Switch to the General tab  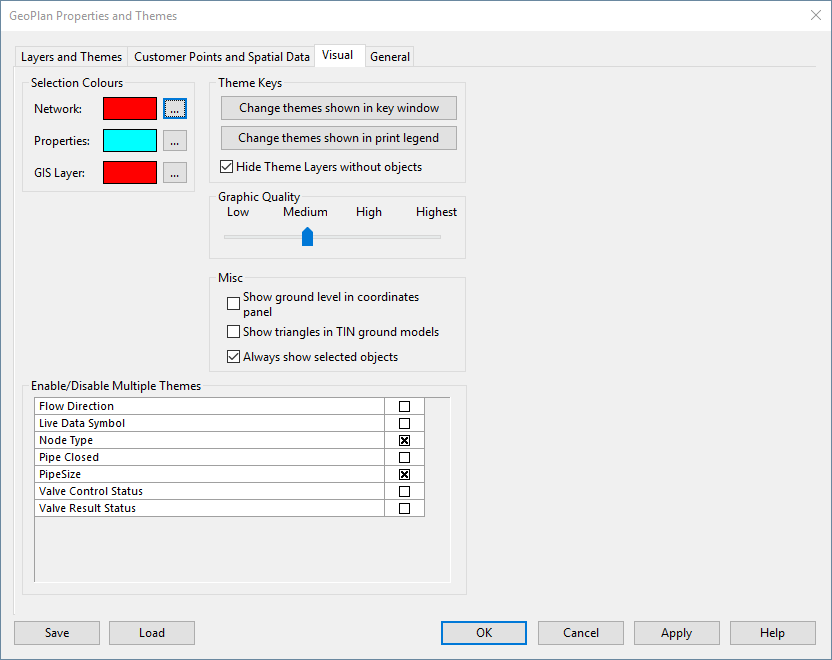[390, 57]
